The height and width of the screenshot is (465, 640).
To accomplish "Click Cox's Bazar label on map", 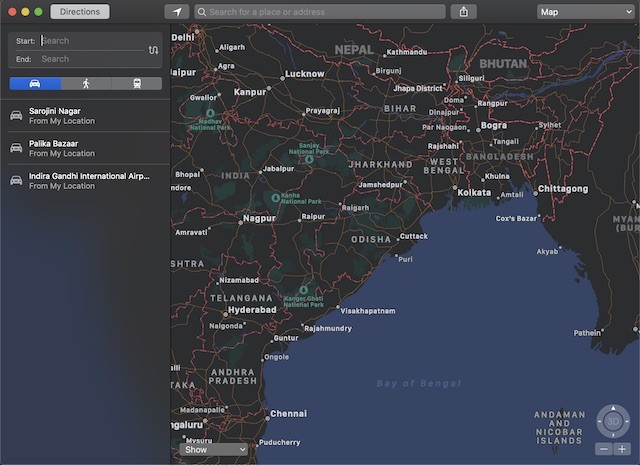I will coord(516,218).
